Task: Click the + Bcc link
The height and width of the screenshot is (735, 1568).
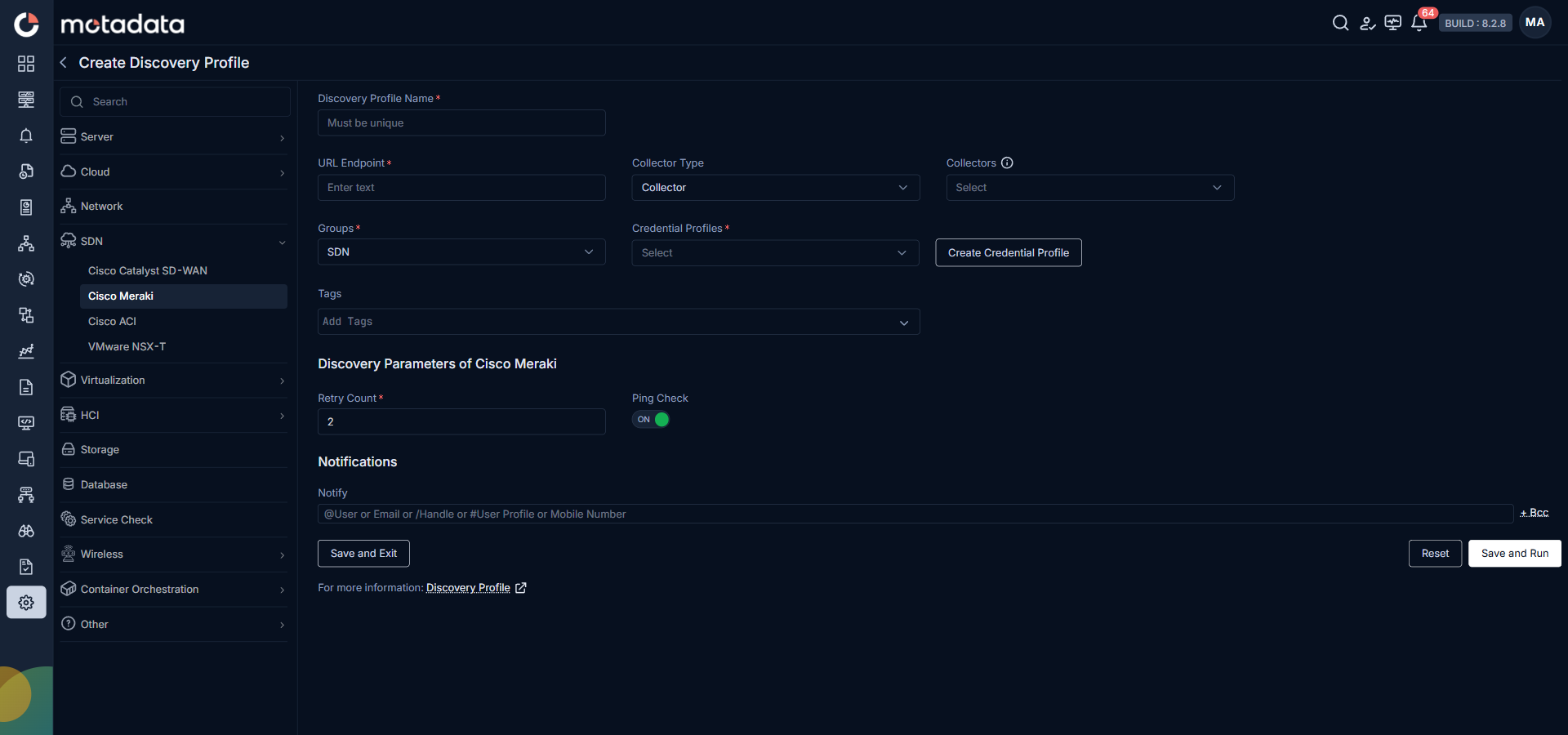Action: [1535, 513]
